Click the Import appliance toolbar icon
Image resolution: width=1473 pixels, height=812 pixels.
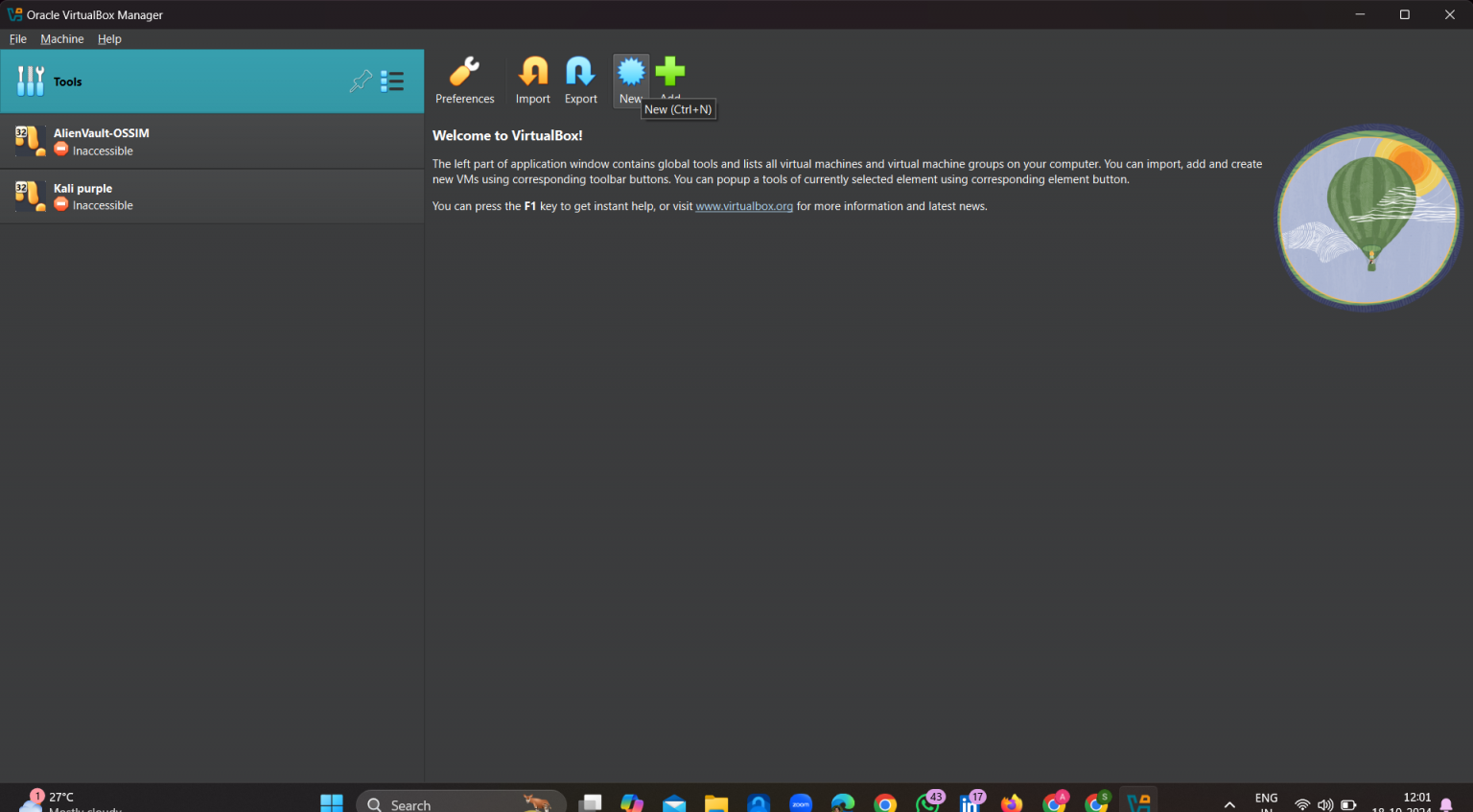point(532,81)
